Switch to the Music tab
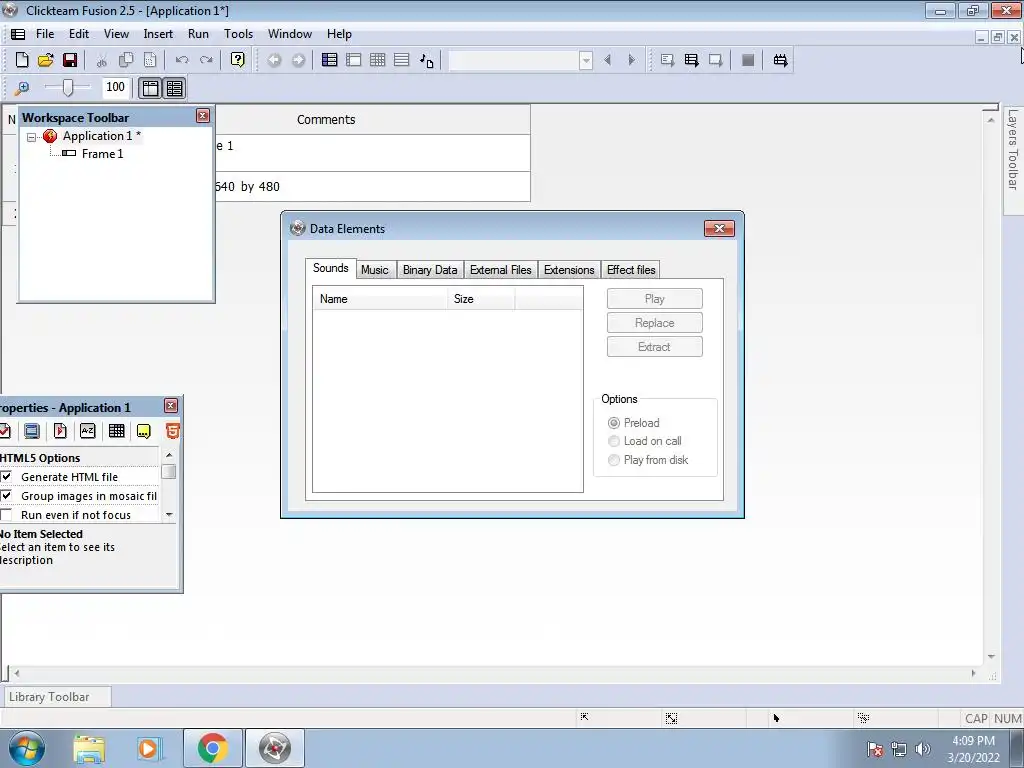 pyautogui.click(x=375, y=270)
